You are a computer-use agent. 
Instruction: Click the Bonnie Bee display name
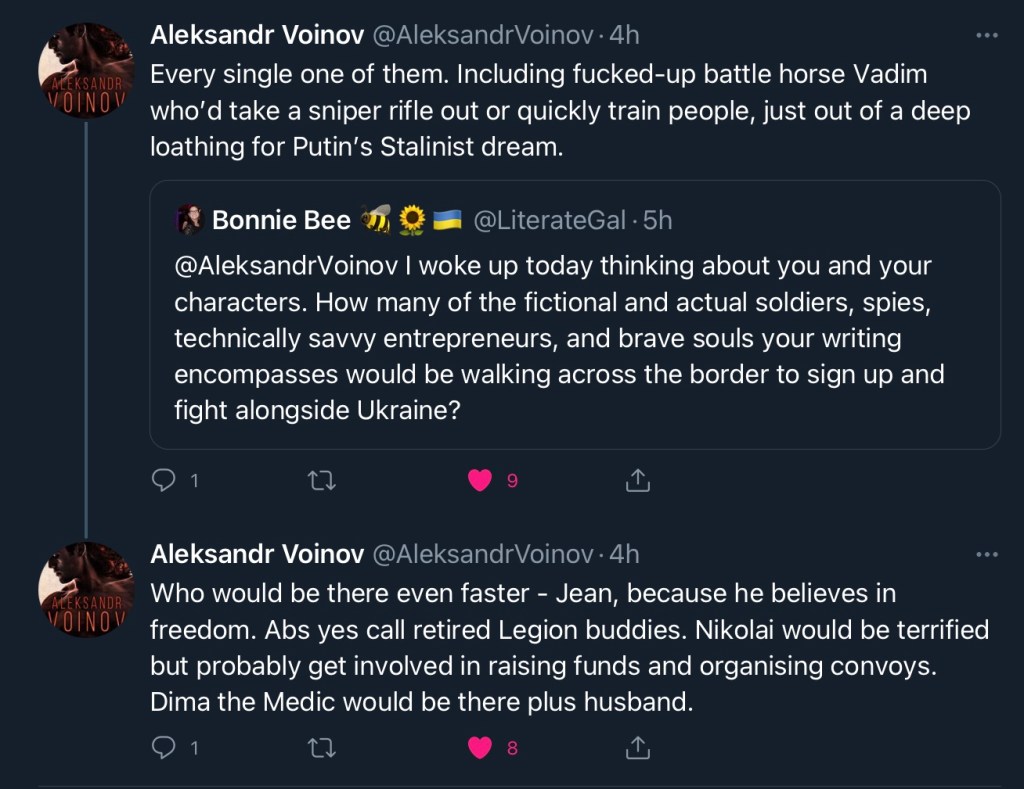point(281,220)
